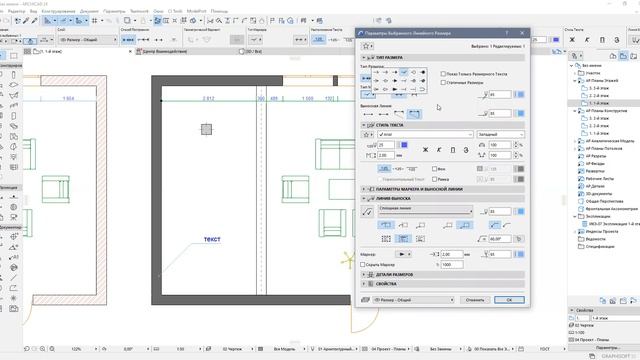Open the Параметры menu
This screenshot has height=360, width=640.
(114, 11)
